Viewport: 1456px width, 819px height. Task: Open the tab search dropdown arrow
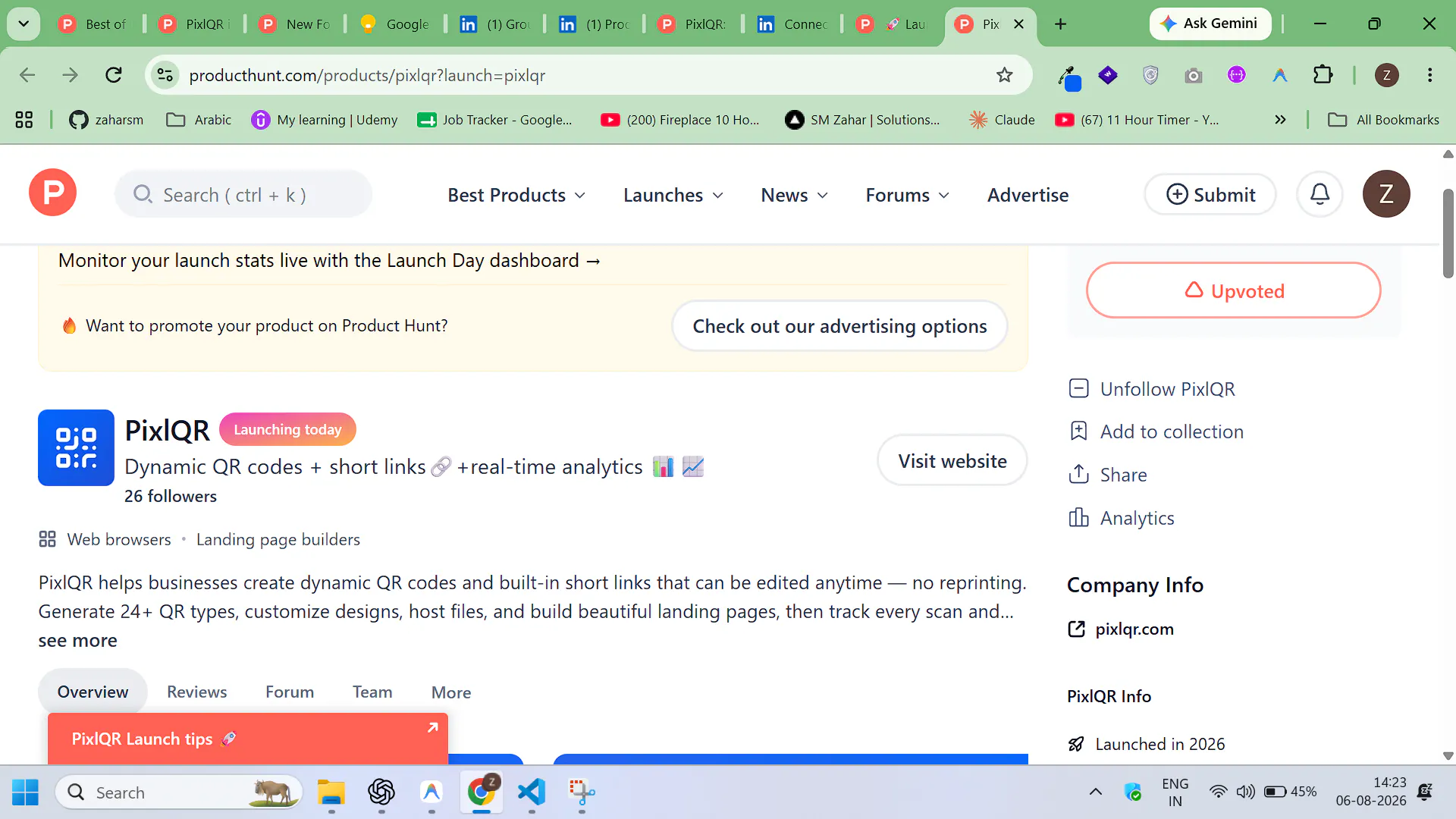pyautogui.click(x=24, y=24)
